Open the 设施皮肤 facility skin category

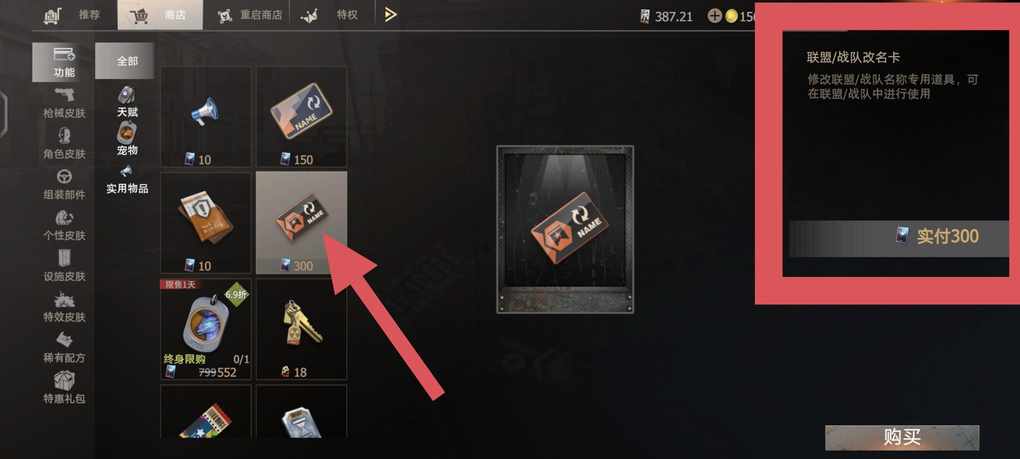(64, 267)
